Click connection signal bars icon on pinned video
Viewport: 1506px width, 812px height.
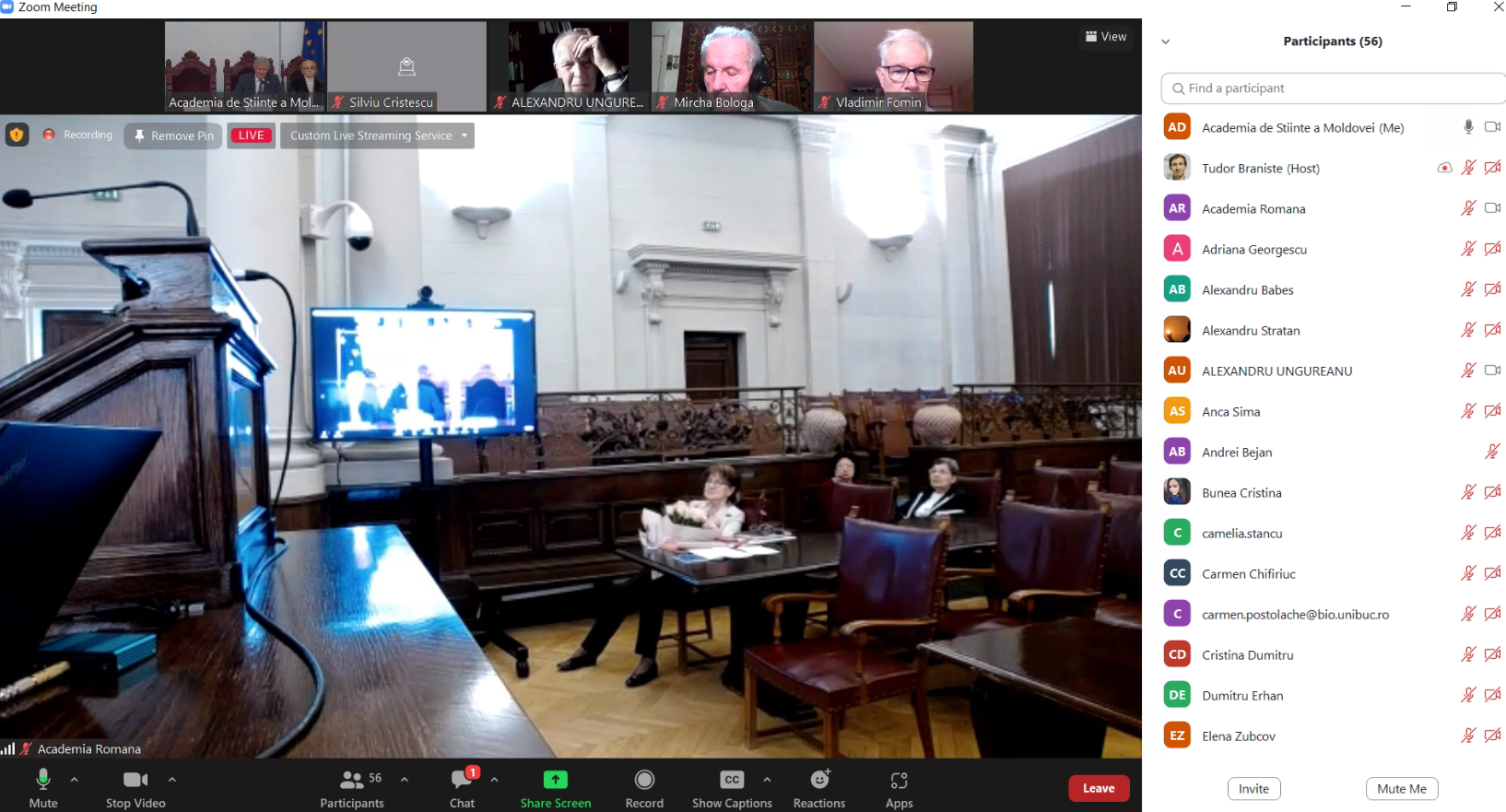tap(8, 749)
